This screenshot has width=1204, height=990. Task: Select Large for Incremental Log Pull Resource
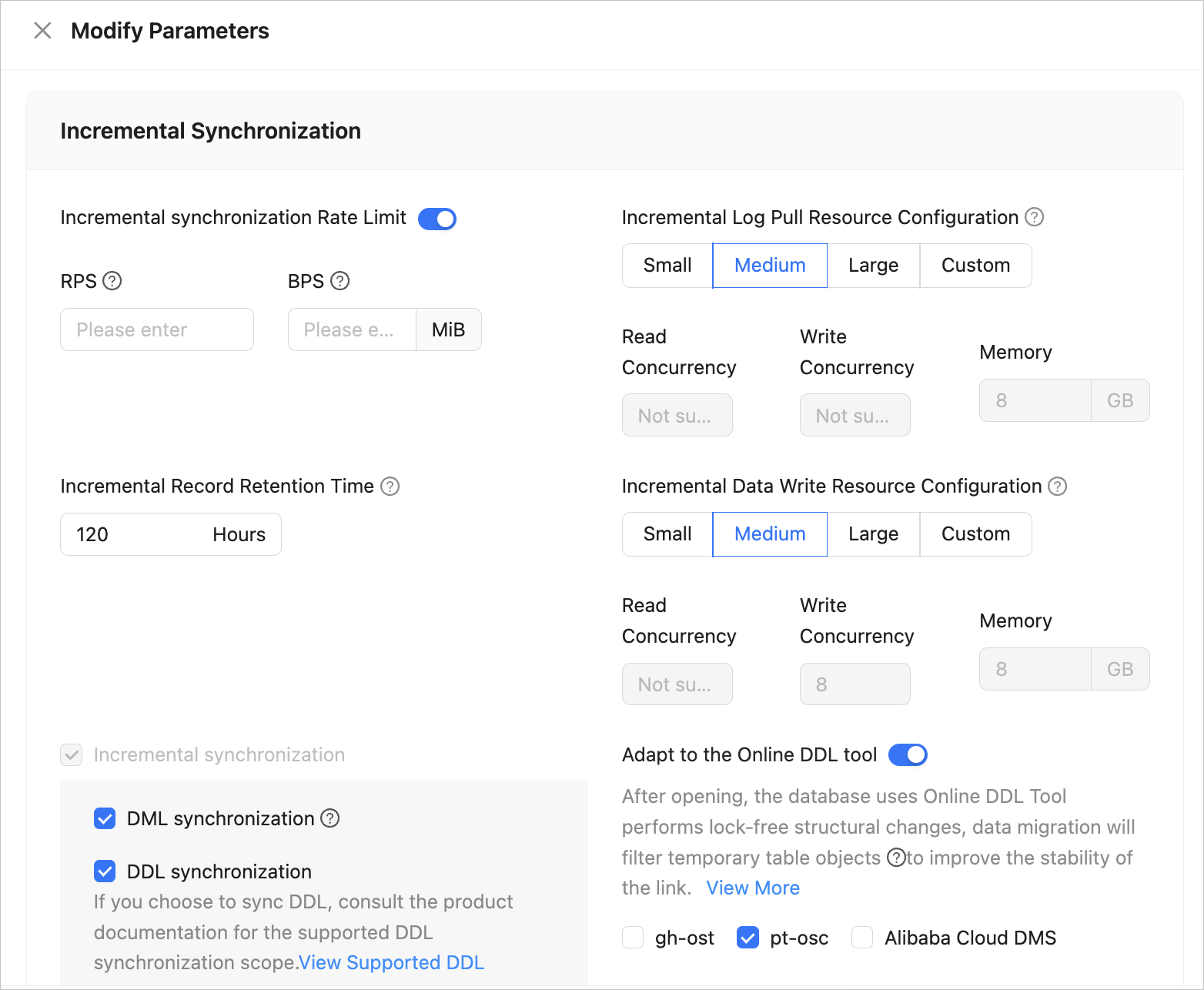[x=873, y=266]
